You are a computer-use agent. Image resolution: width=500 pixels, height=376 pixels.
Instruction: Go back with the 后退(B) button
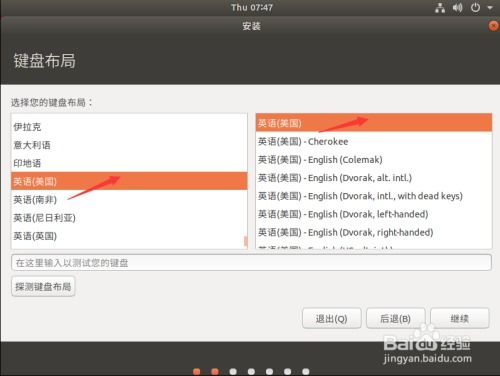(x=396, y=318)
